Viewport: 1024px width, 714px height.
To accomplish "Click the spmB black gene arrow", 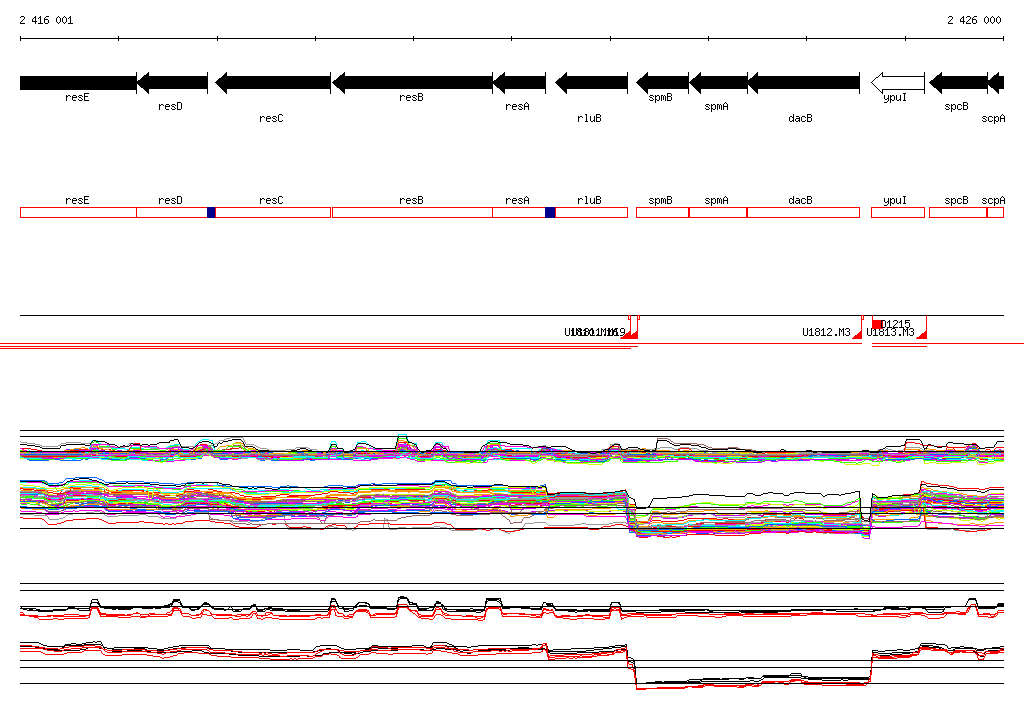I will click(x=662, y=82).
